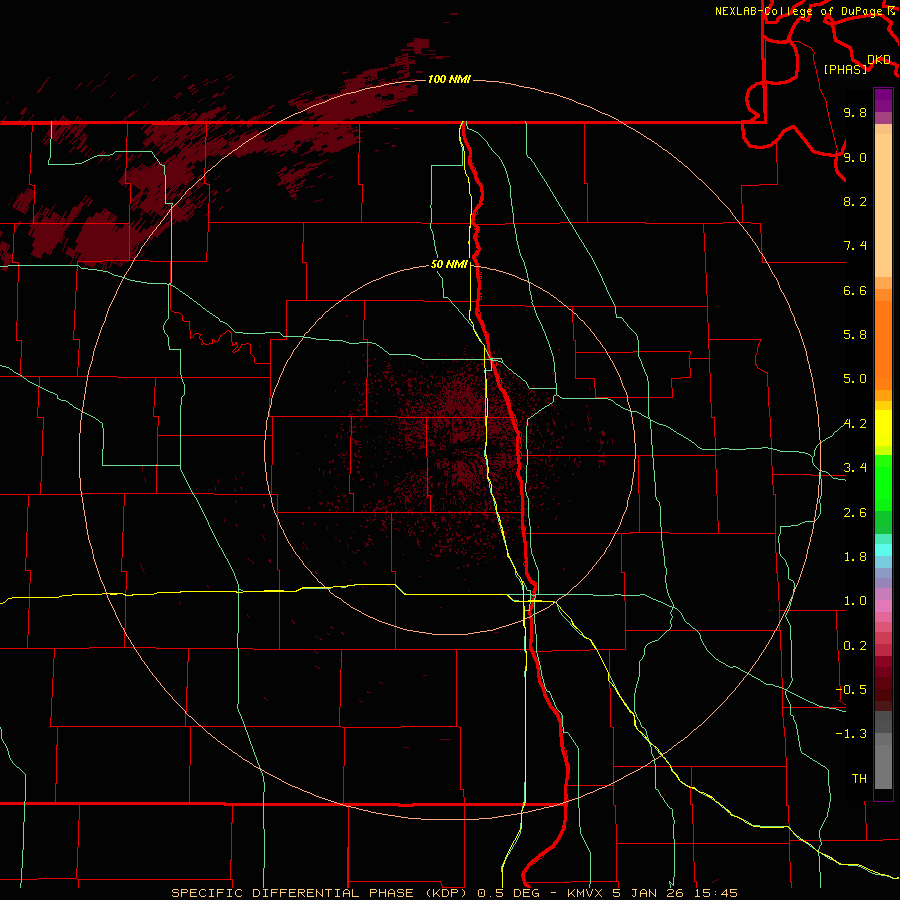The image size is (900, 900).
Task: Pick the cyan segment of the color bar
Action: 883,550
